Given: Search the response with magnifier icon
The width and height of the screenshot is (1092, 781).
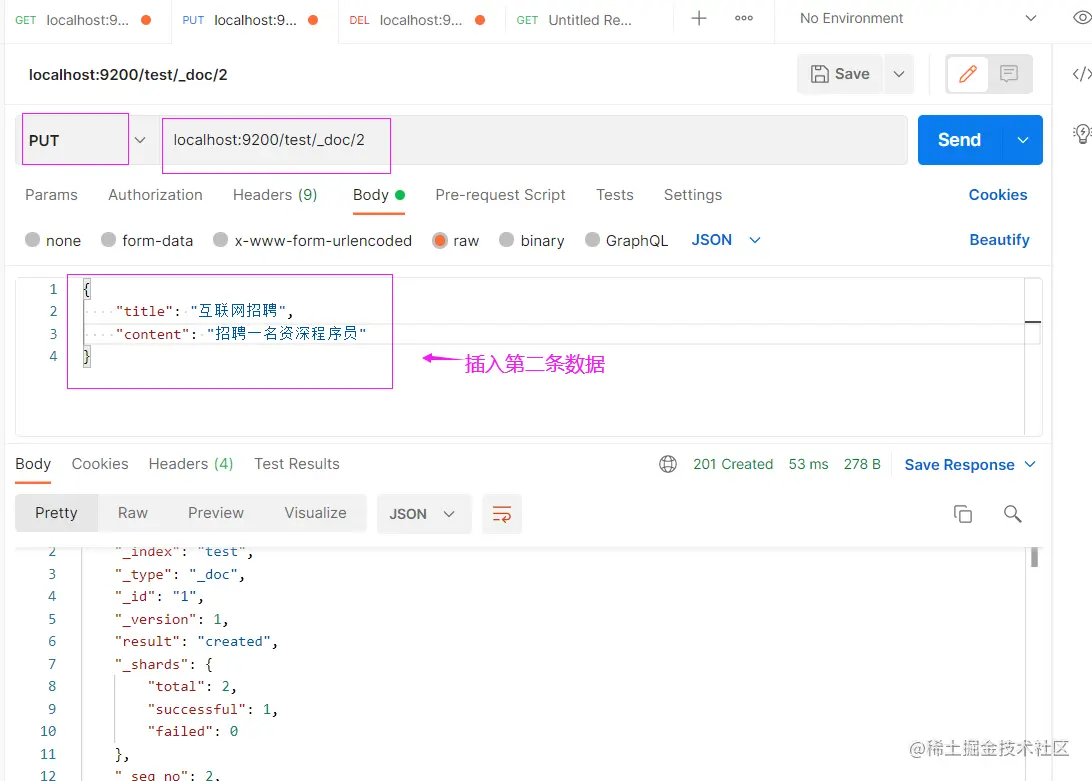Looking at the screenshot, I should [1012, 514].
